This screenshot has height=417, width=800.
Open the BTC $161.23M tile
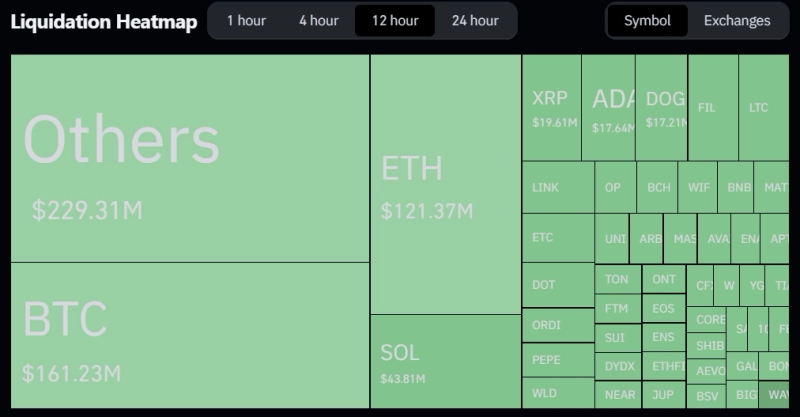point(190,335)
